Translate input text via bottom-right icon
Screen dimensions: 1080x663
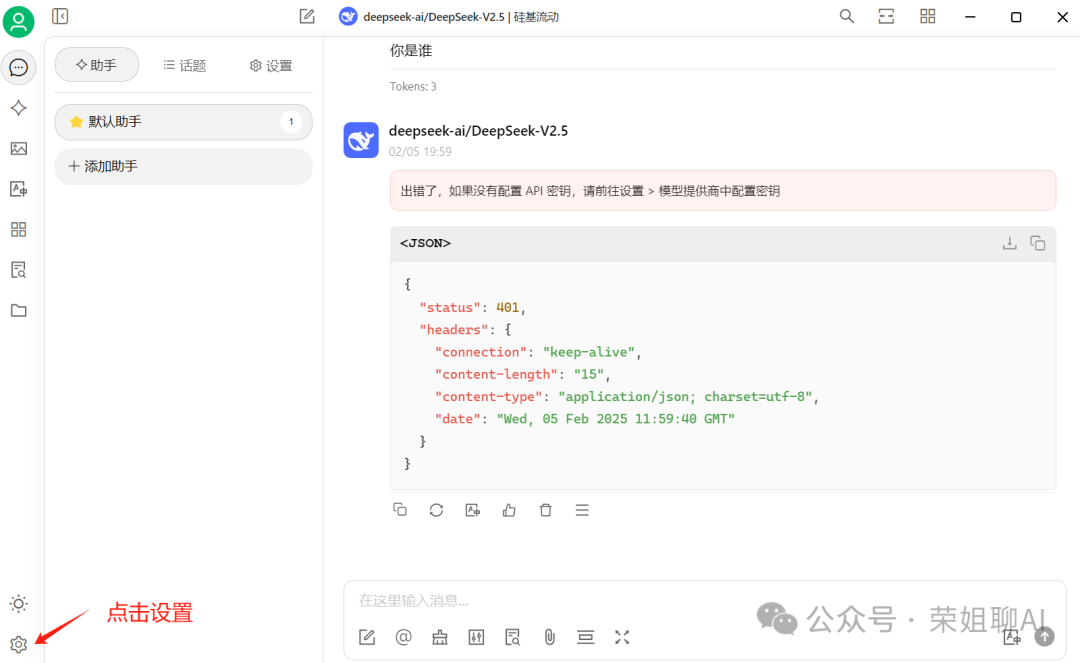click(1012, 637)
